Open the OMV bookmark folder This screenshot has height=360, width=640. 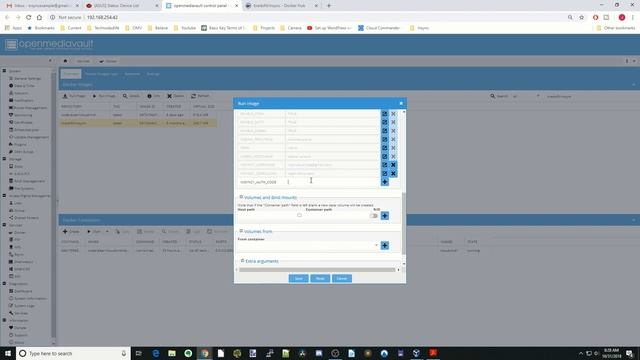tap(134, 28)
